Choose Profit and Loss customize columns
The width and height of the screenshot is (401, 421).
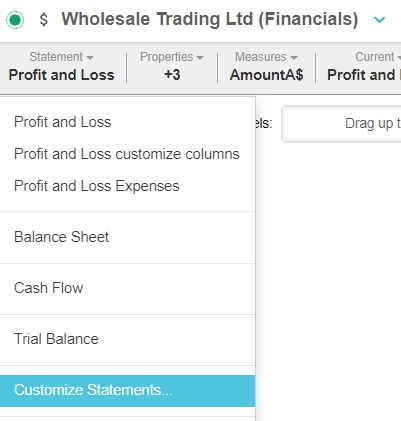(128, 154)
